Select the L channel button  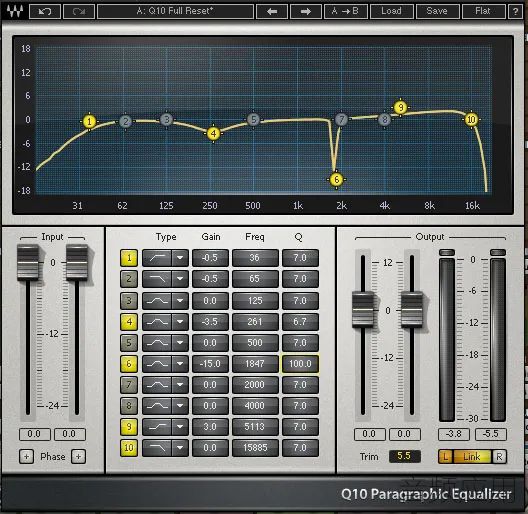click(x=446, y=457)
